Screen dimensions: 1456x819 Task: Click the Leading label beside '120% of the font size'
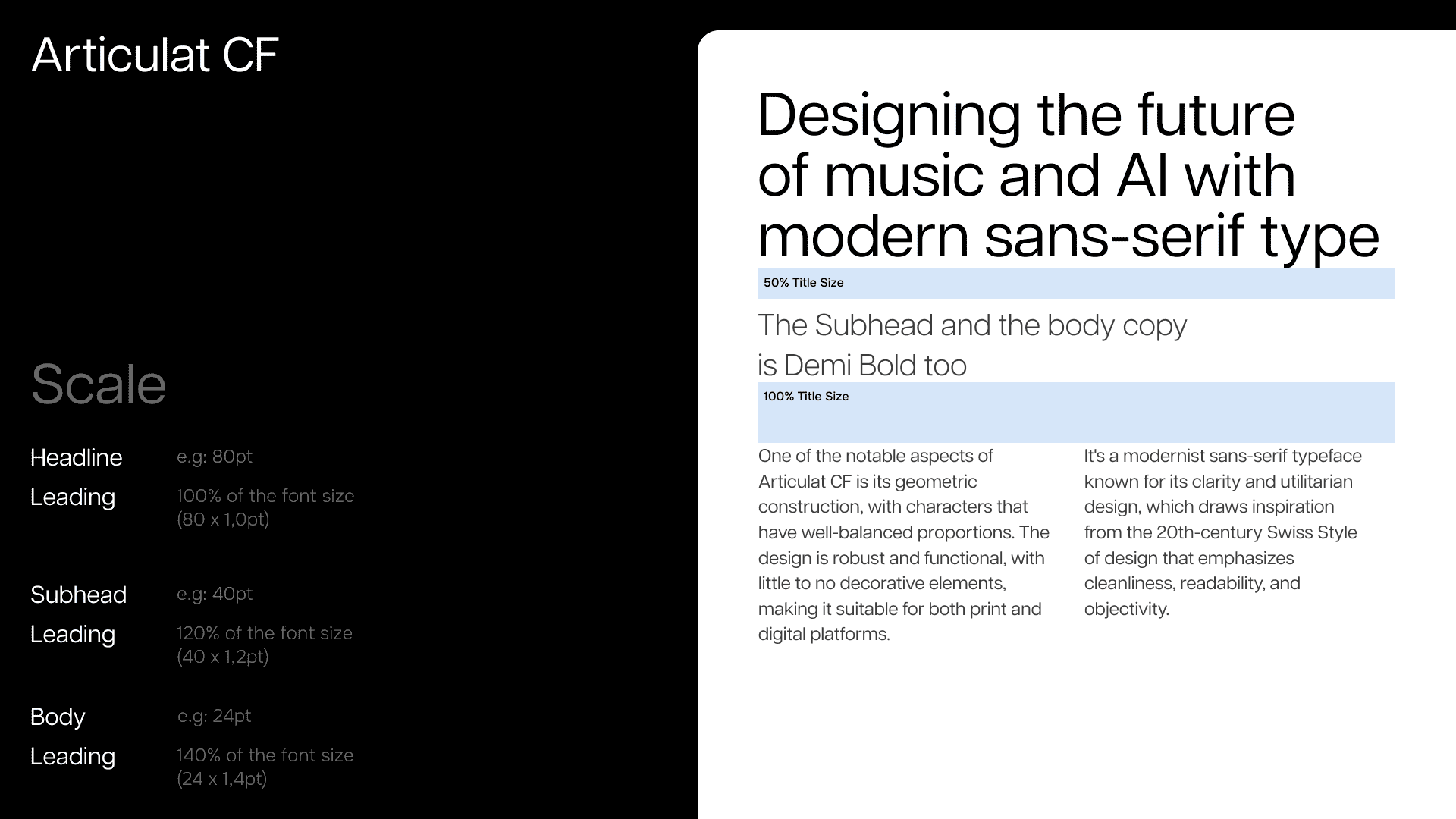pyautogui.click(x=73, y=635)
